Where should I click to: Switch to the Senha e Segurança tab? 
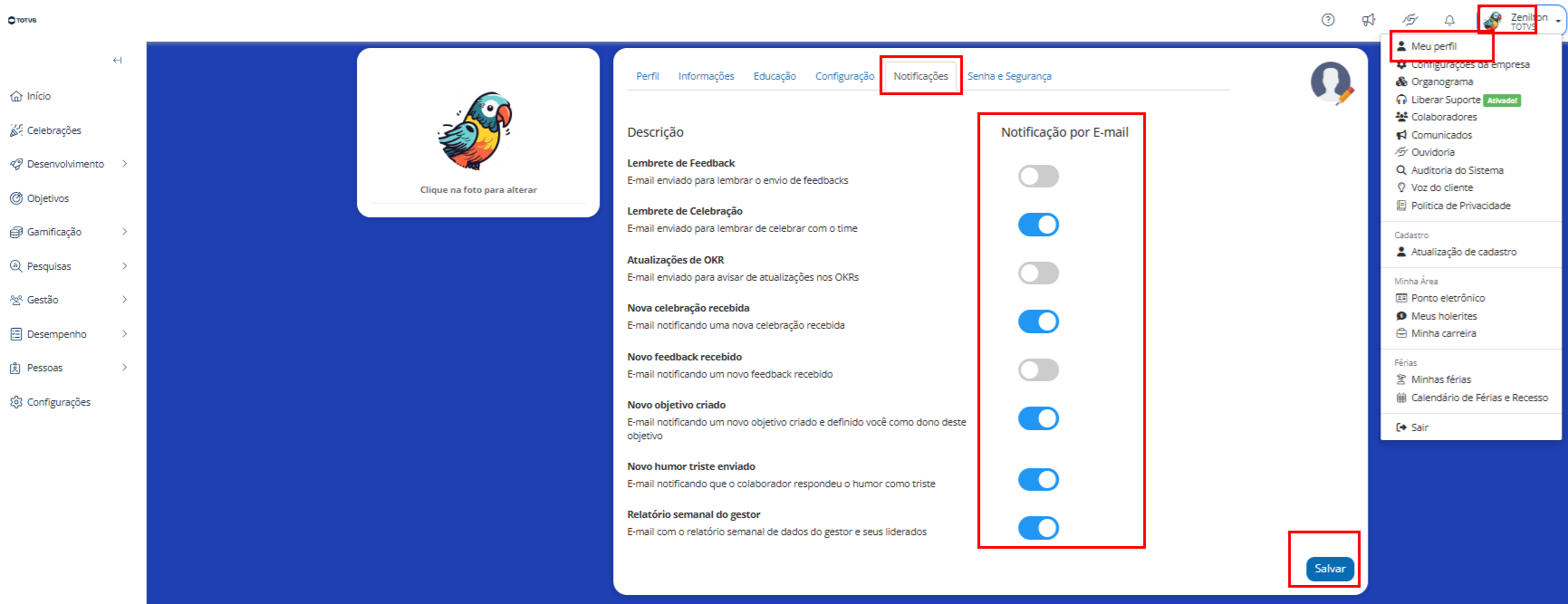coord(1009,76)
